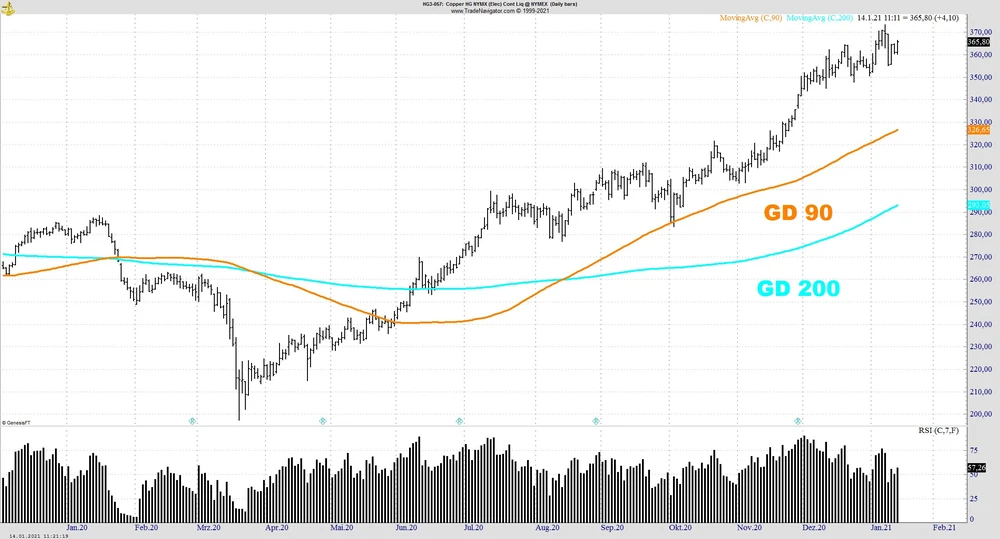Screen dimensions: 1000x539
Task: Click the orange 326,65 price tag
Action: [x=979, y=130]
